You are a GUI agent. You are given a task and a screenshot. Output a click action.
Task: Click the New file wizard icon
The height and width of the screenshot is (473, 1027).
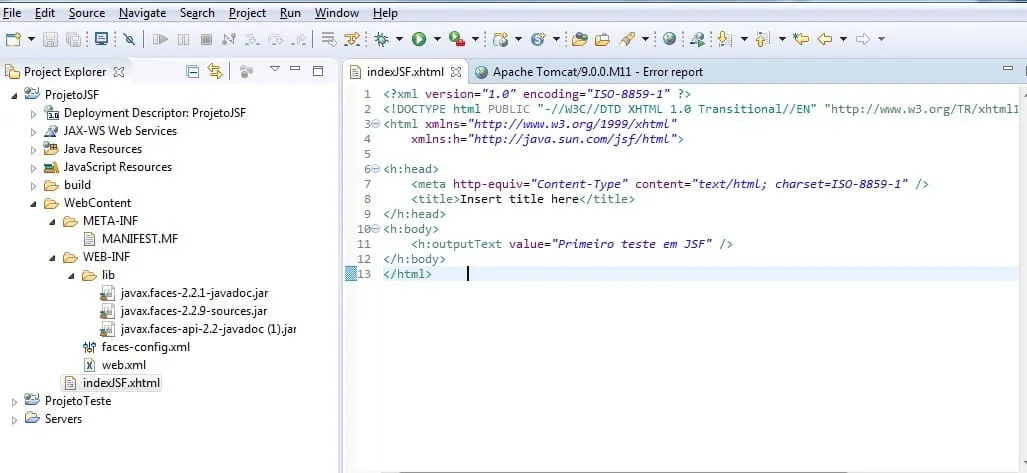coord(13,39)
